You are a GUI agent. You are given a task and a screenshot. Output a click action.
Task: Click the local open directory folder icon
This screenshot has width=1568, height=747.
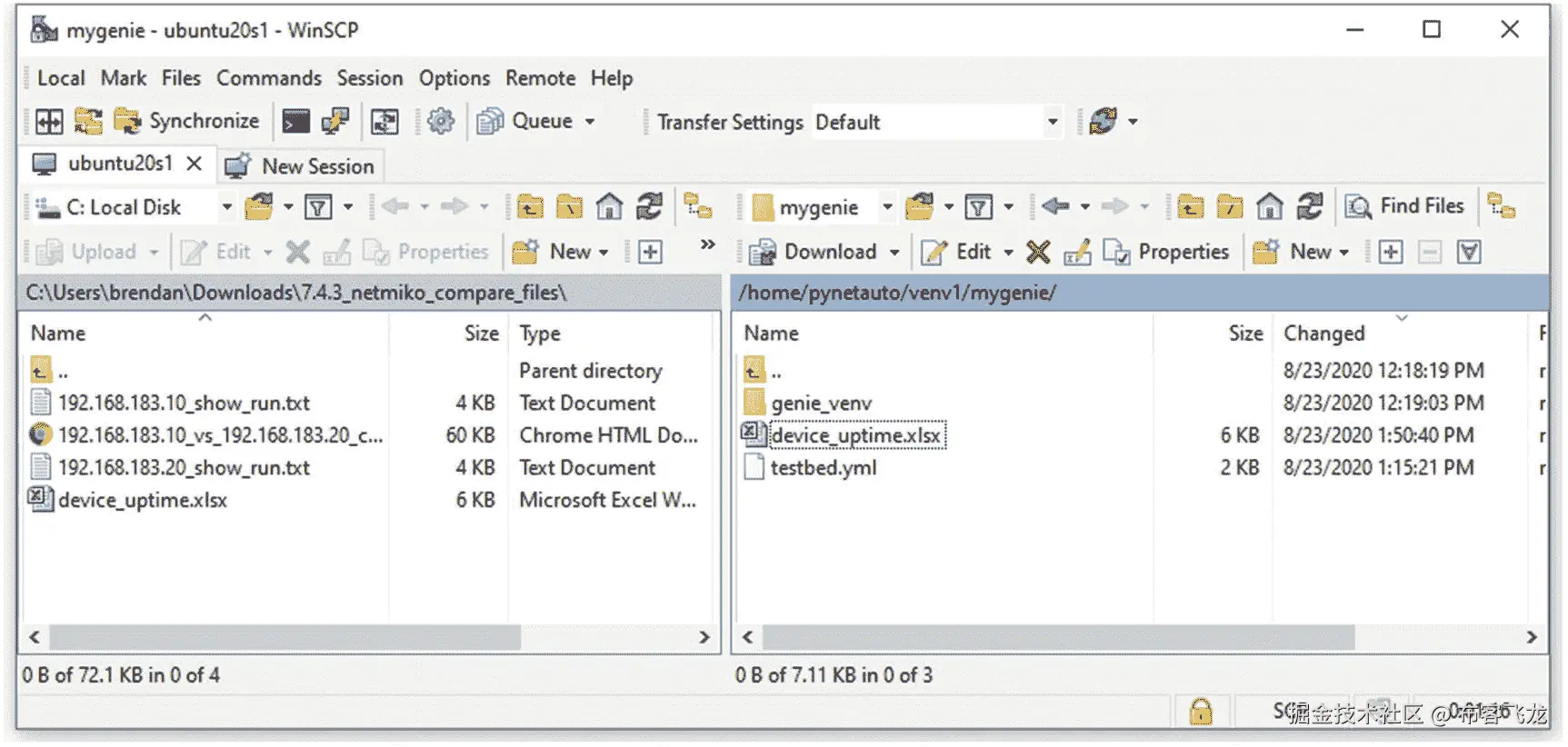259,207
